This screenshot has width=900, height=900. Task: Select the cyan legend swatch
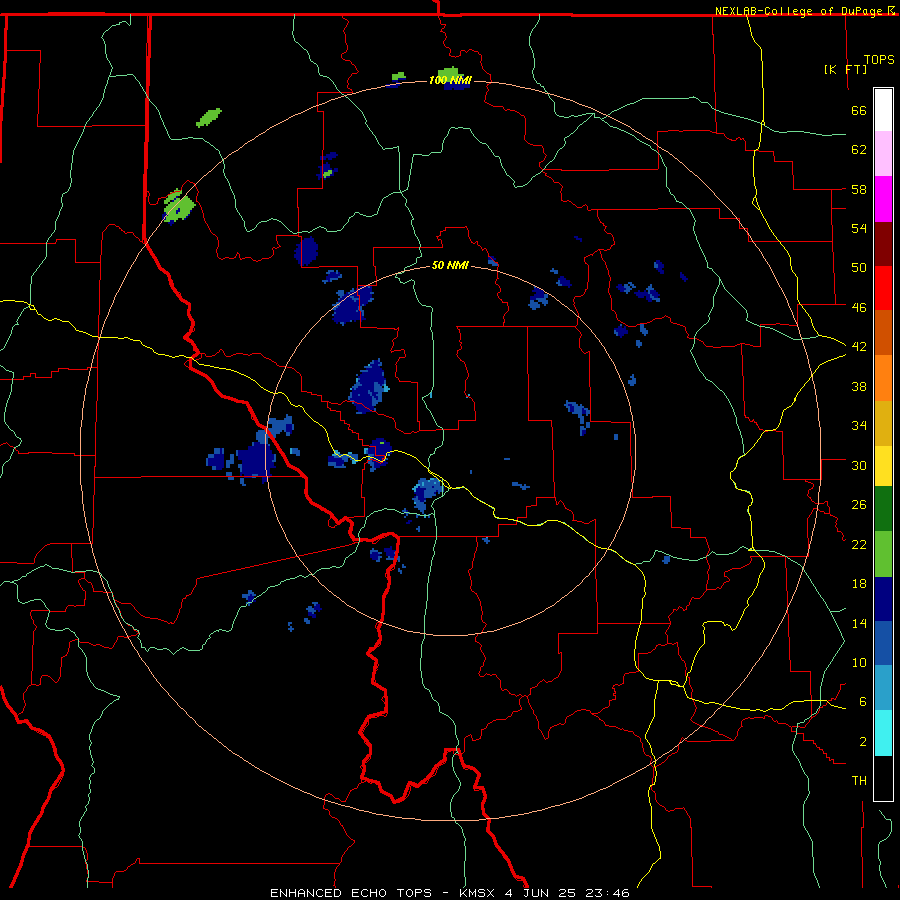[883, 733]
